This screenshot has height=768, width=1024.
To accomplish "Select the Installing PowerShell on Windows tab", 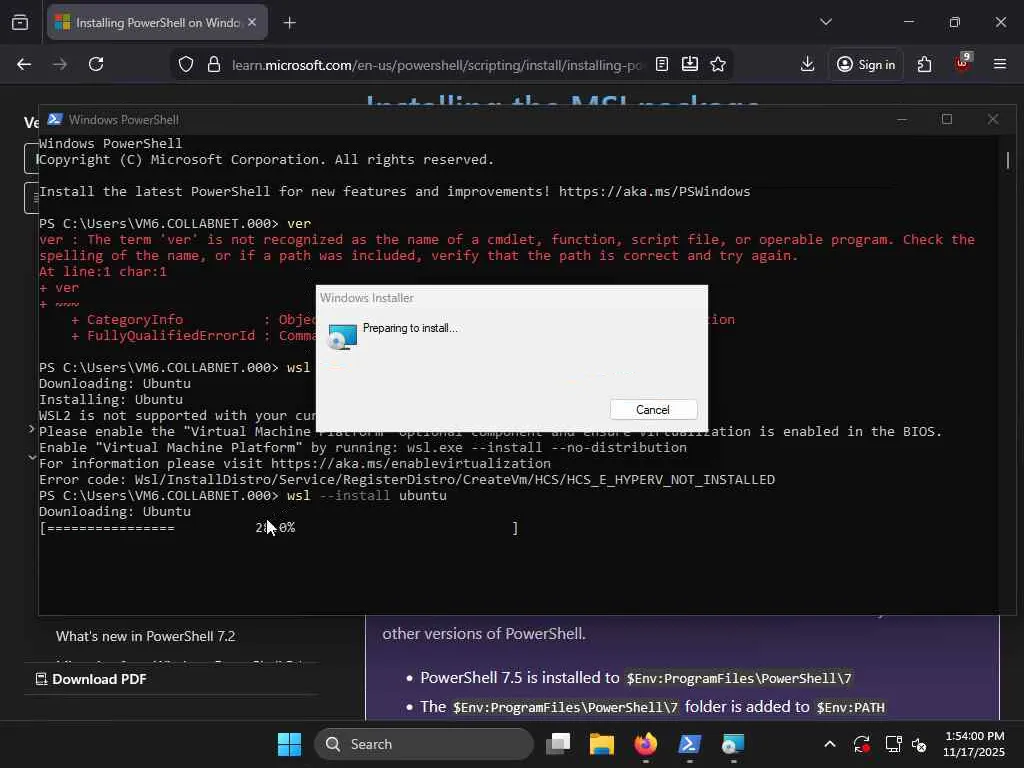I will (x=157, y=22).
